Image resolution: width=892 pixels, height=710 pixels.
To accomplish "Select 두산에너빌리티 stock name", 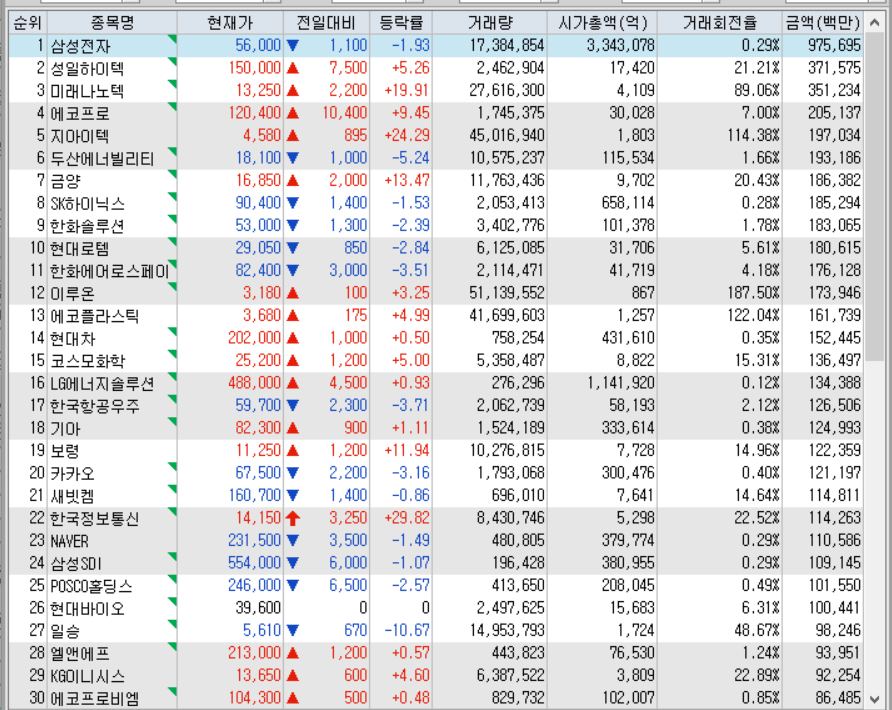I will (102, 158).
